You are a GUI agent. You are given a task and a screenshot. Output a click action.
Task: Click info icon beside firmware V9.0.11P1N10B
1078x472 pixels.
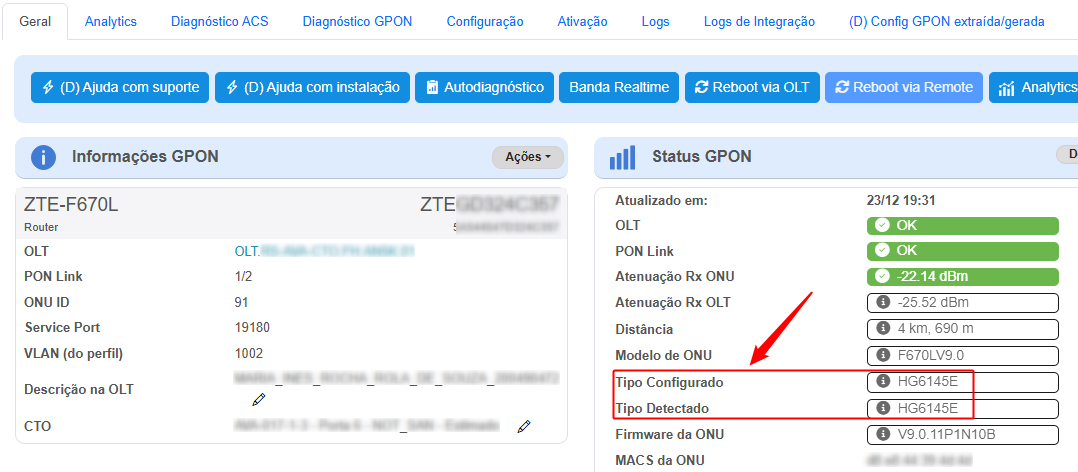883,435
